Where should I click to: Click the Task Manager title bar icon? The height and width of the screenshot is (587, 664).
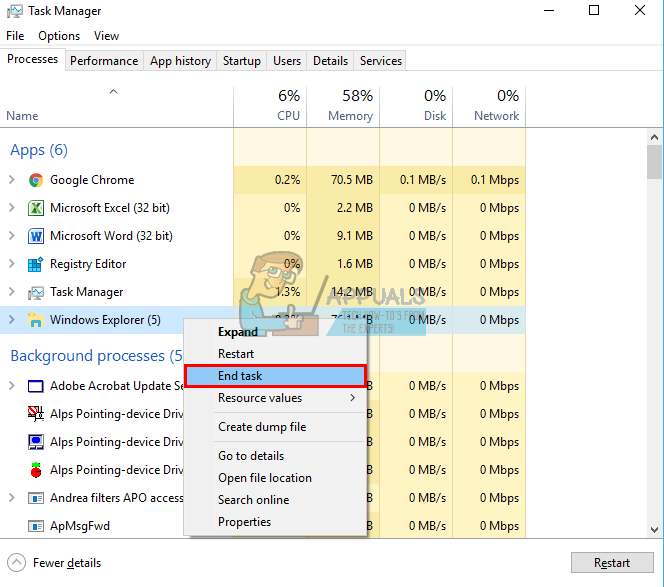[x=15, y=11]
